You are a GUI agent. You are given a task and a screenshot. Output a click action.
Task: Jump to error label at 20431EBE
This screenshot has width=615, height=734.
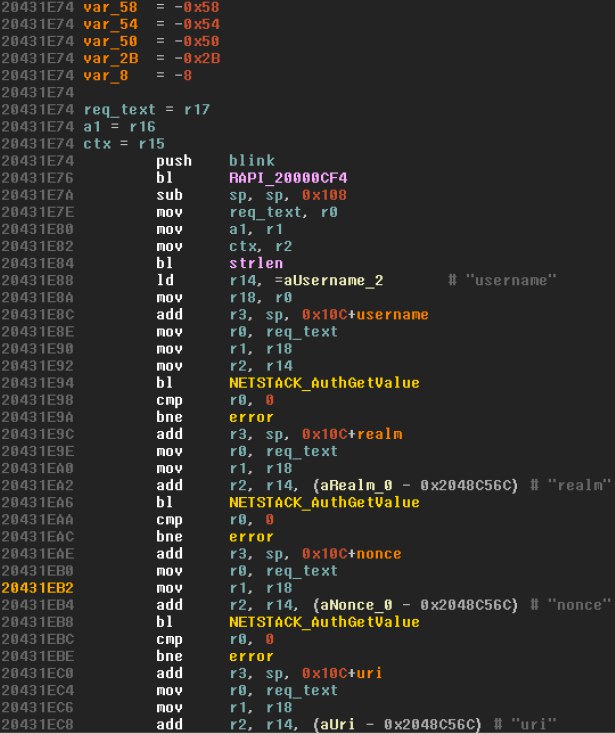click(x=251, y=656)
